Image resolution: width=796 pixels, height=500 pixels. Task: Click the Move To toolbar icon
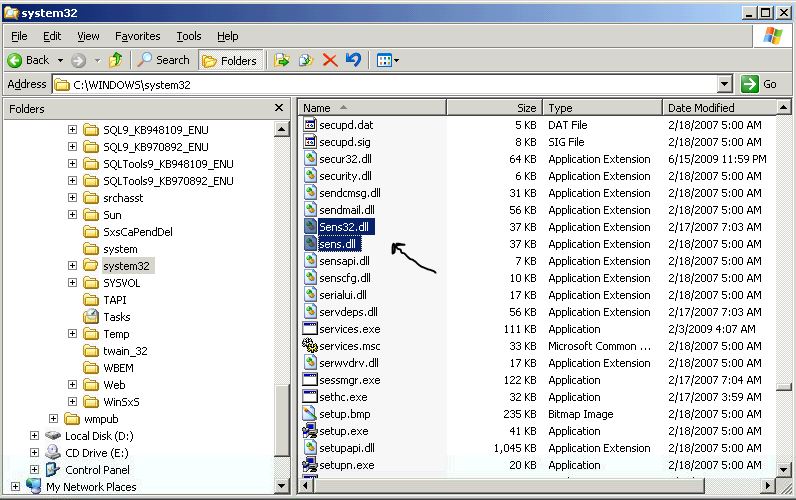coord(282,60)
